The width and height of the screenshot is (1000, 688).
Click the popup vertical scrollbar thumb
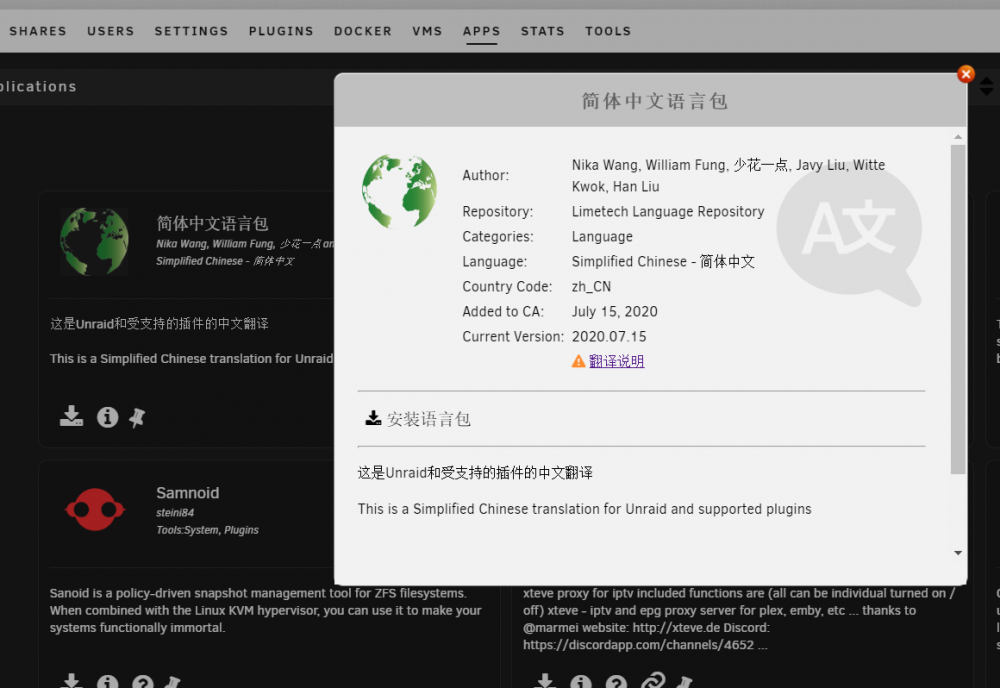click(958, 309)
